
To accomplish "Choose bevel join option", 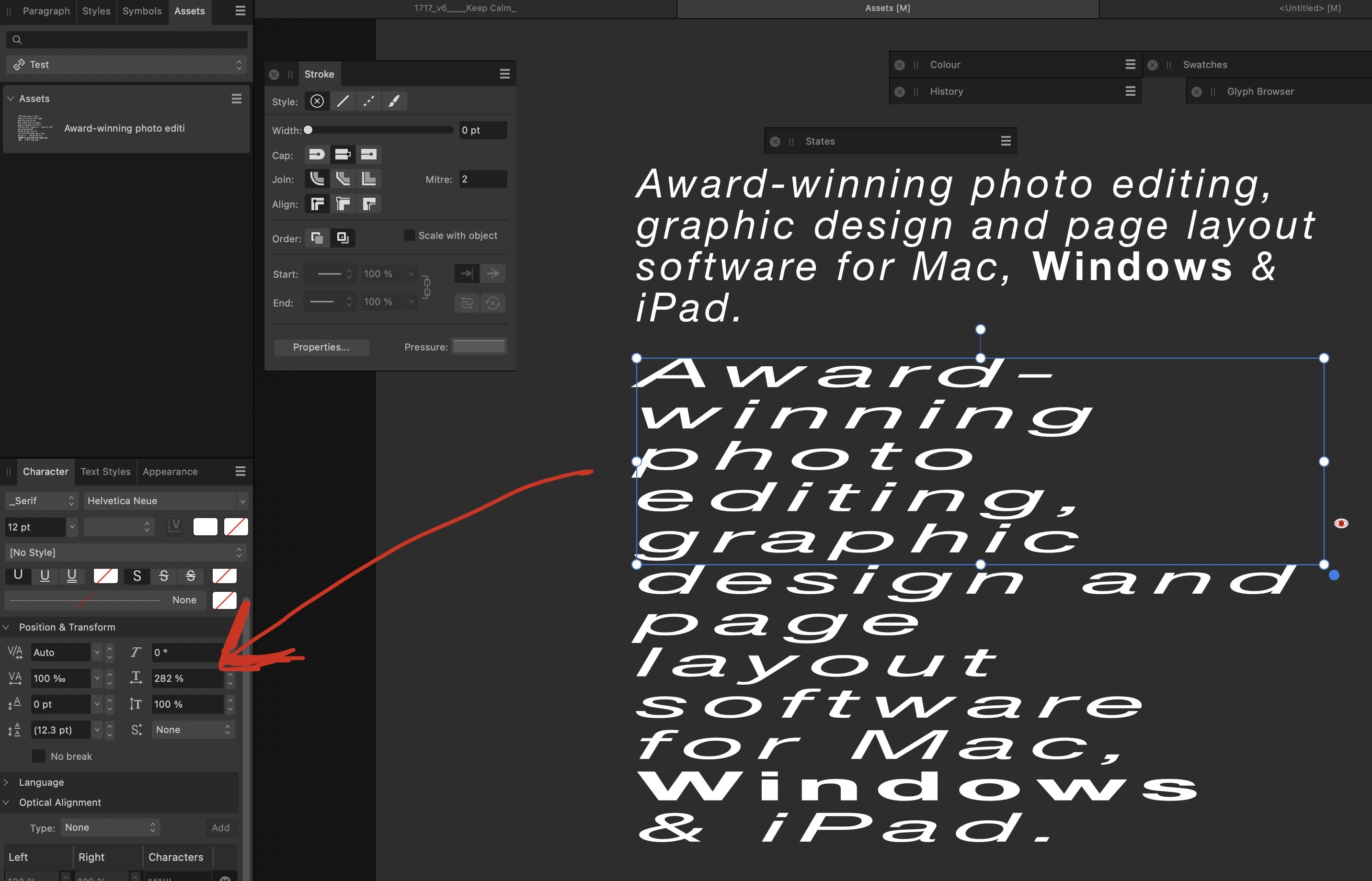I will 343,179.
